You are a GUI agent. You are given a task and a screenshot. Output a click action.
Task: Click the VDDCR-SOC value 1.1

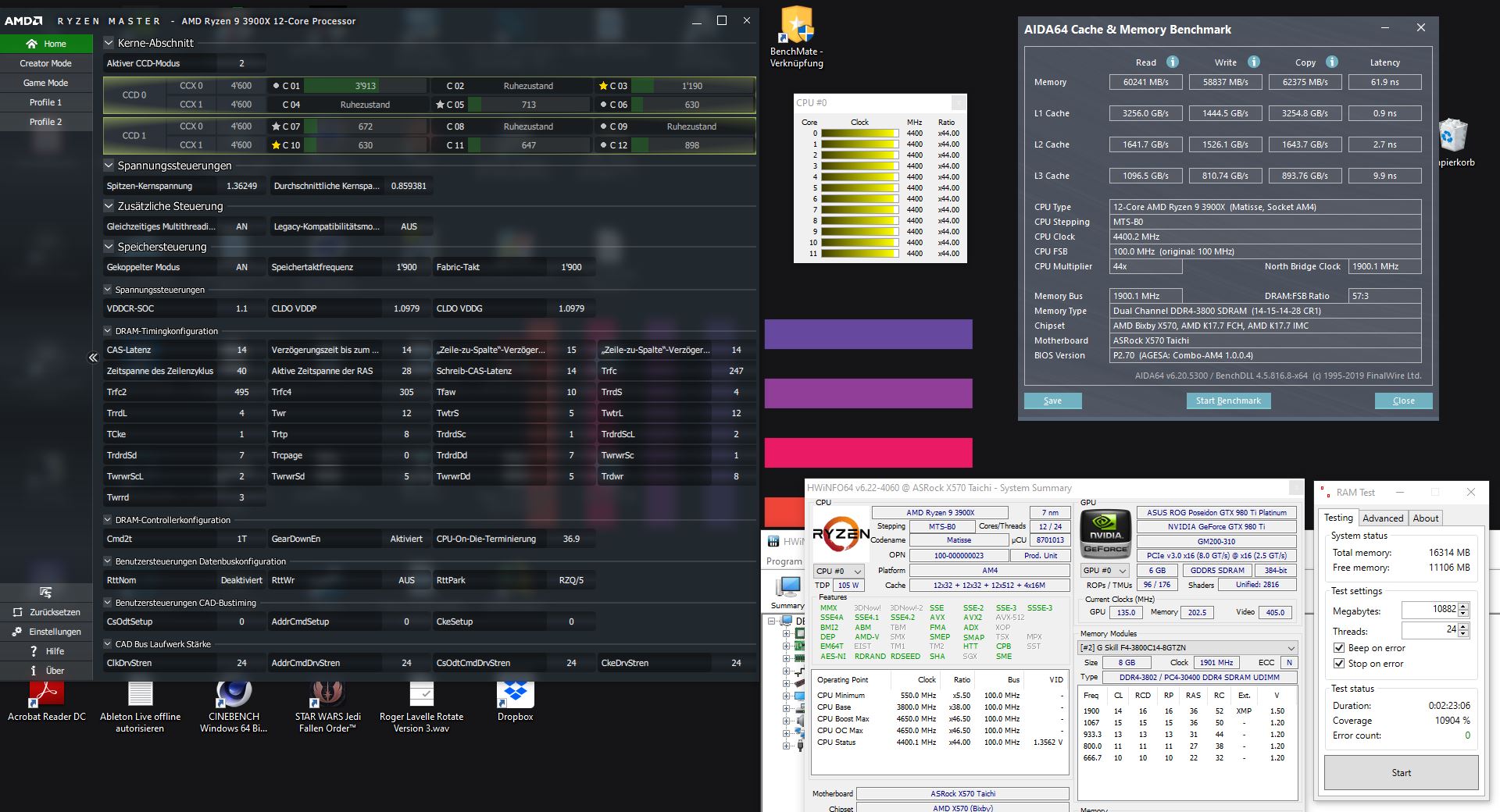tap(241, 308)
